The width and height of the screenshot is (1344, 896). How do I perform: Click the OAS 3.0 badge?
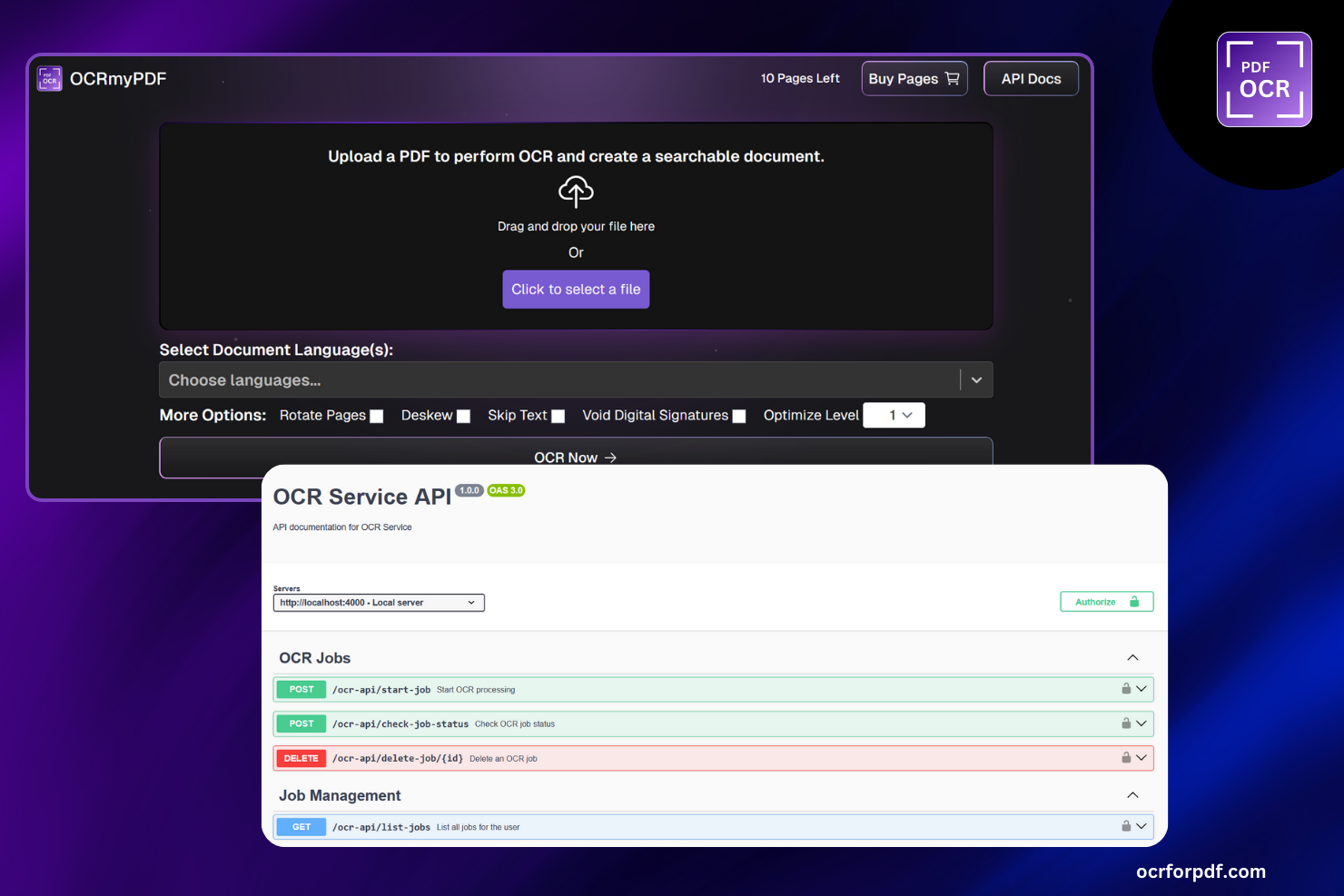click(506, 490)
